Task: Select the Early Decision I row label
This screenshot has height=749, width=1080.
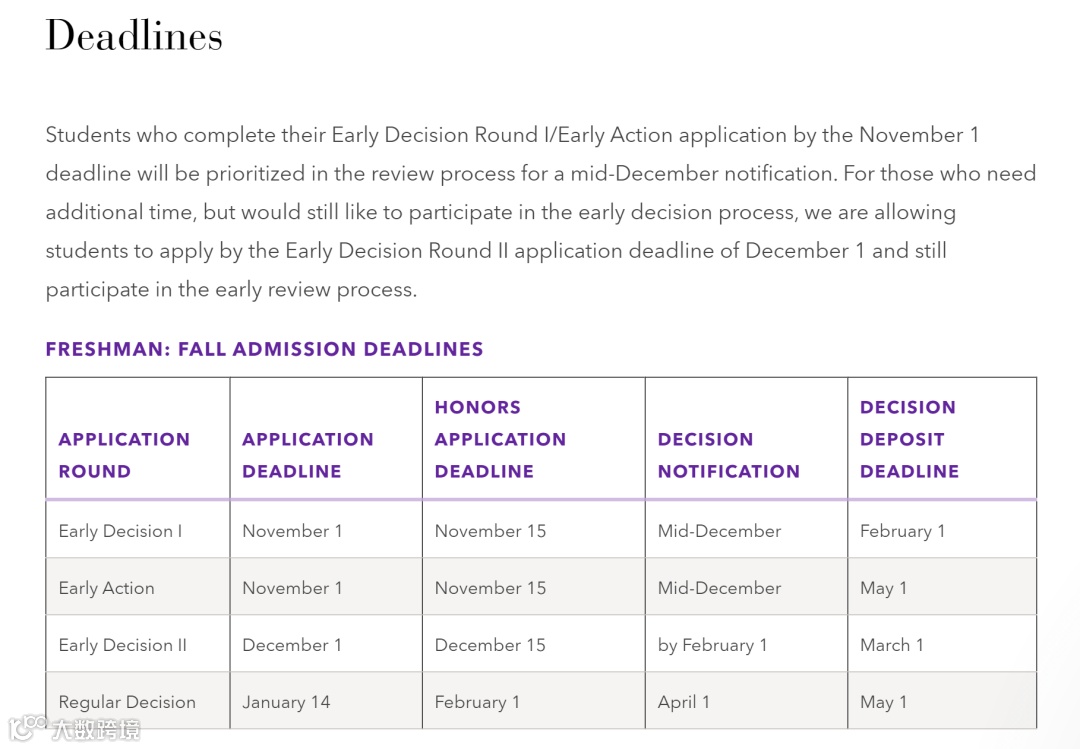Action: point(120,531)
